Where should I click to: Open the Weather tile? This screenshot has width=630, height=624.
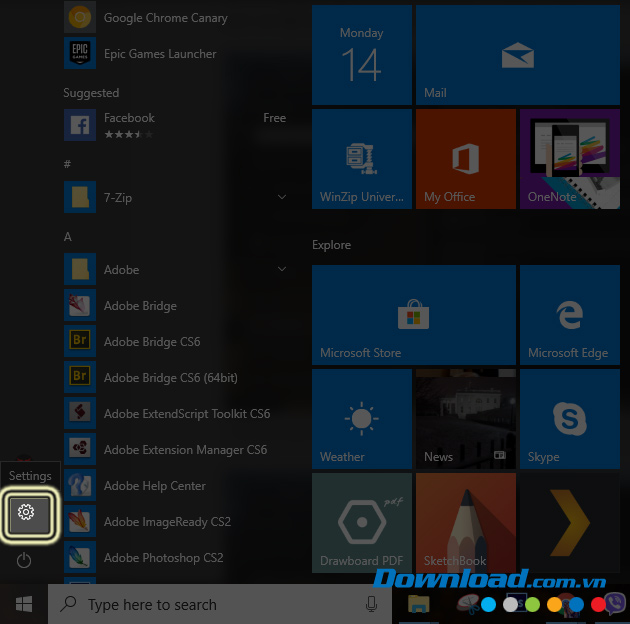coord(362,419)
